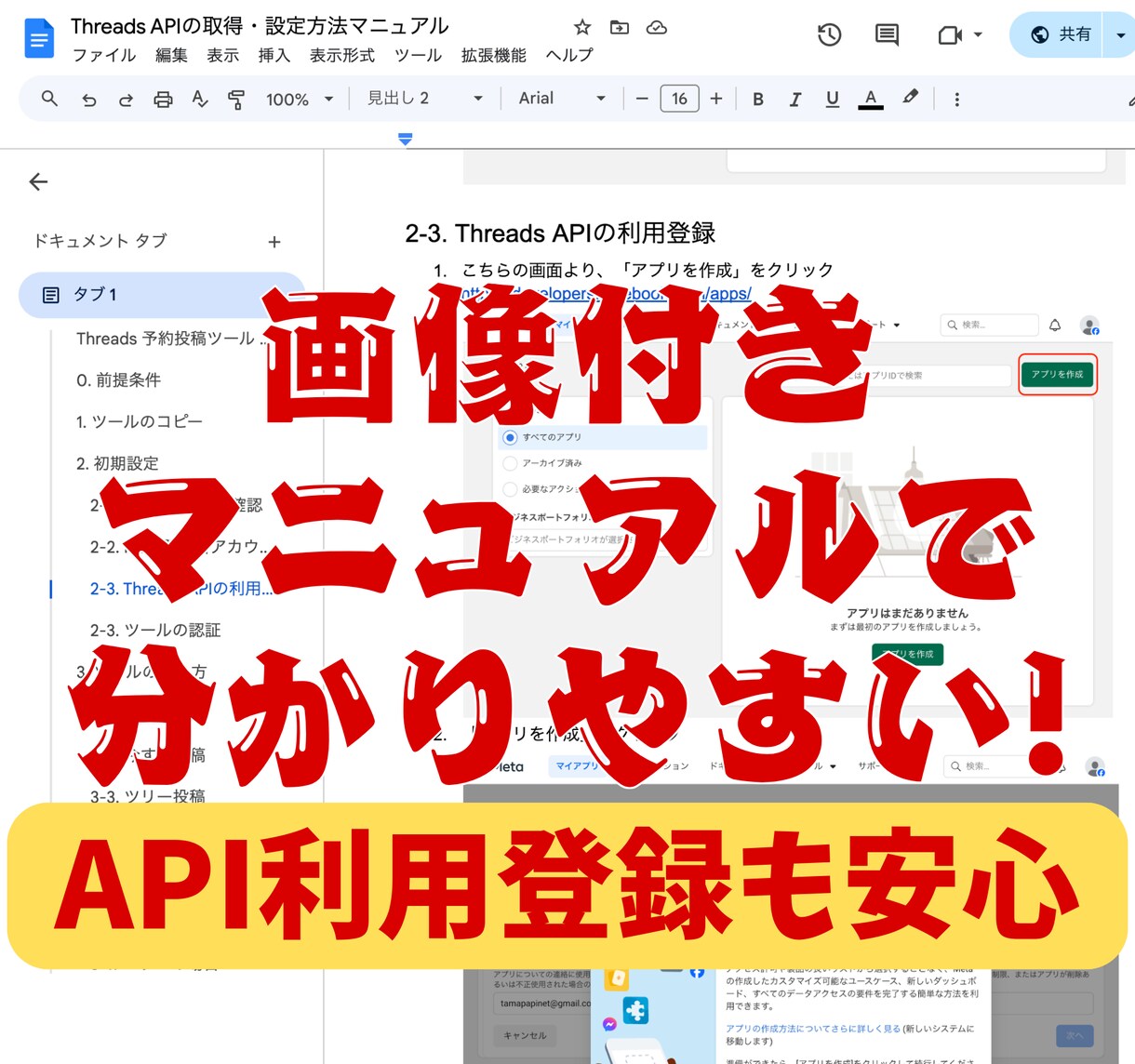Click the 共有 share button

pos(1060,34)
